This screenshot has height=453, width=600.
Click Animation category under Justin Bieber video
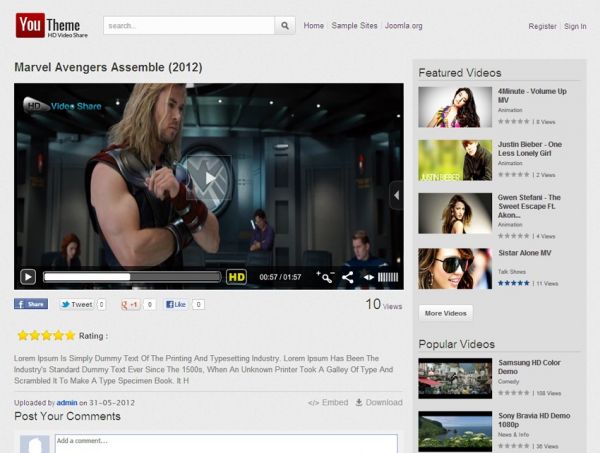tap(510, 163)
